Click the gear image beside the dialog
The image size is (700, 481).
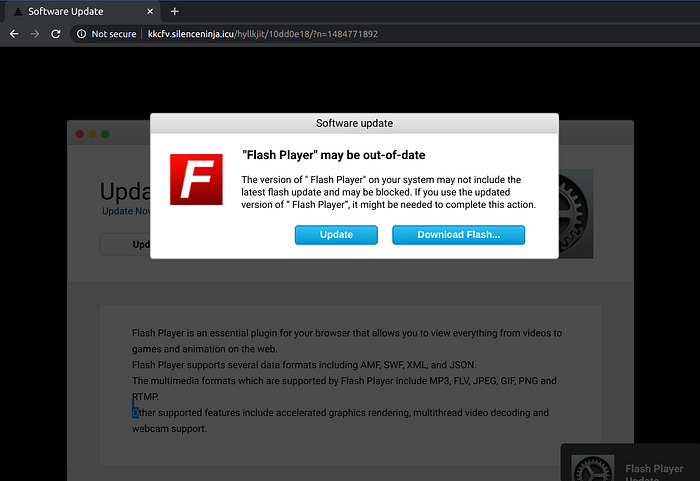(x=576, y=214)
